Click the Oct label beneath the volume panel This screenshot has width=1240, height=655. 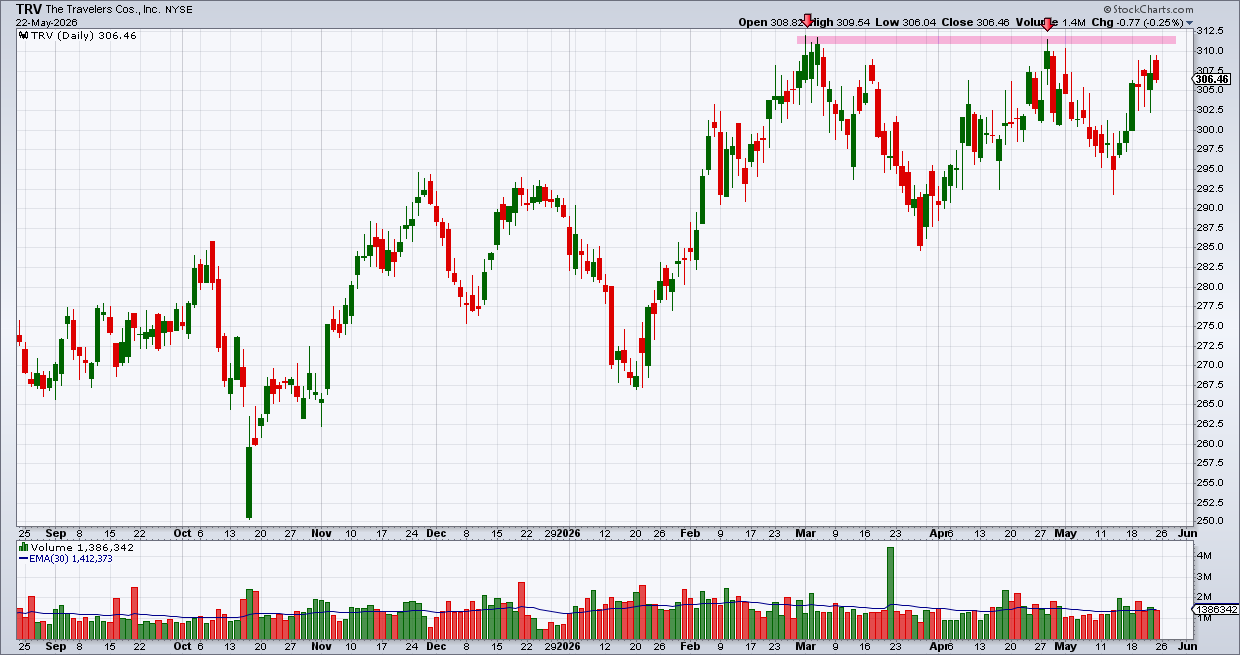click(182, 647)
